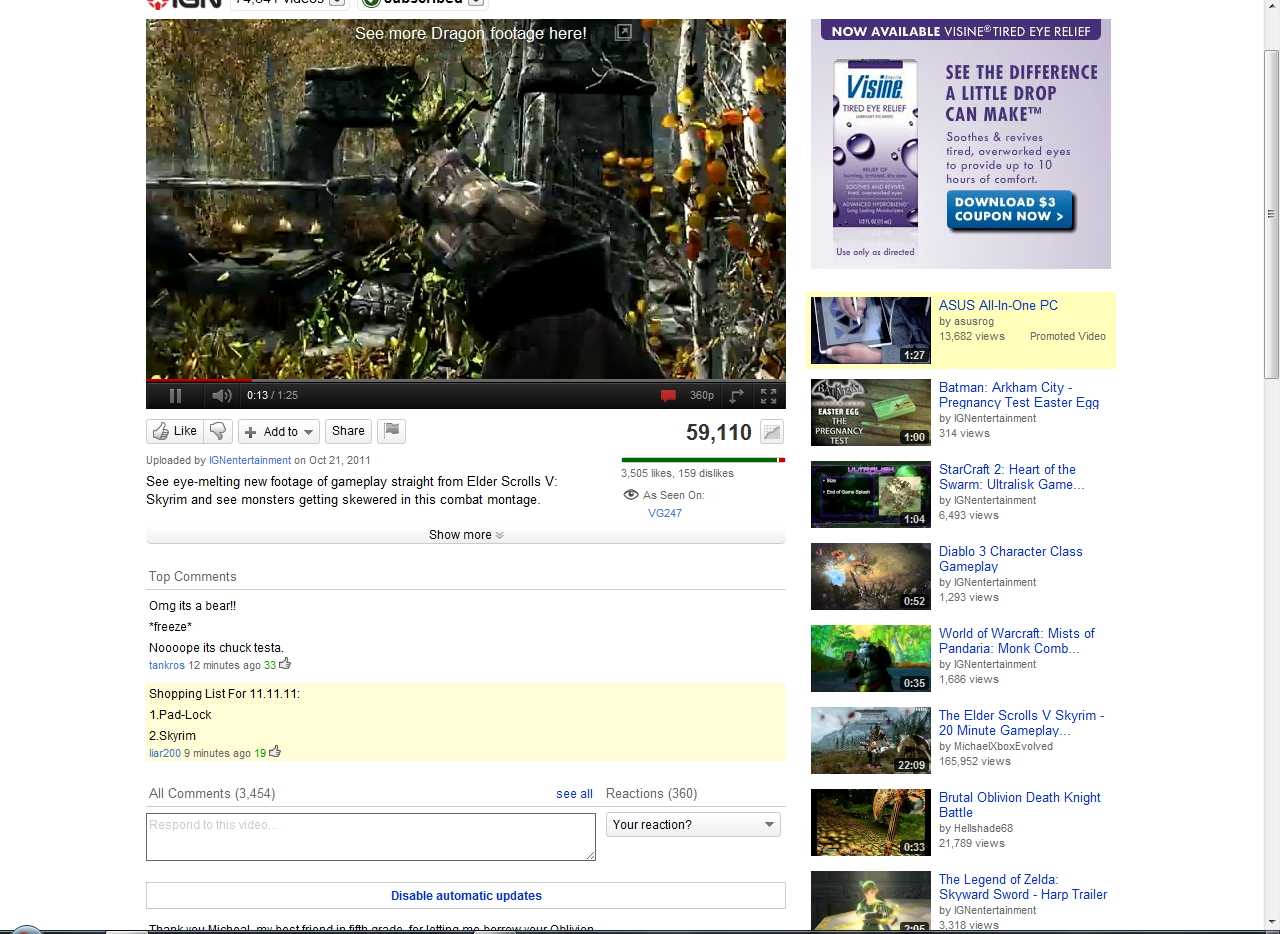Open the 360p quality menu
The height and width of the screenshot is (934, 1280).
(702, 396)
